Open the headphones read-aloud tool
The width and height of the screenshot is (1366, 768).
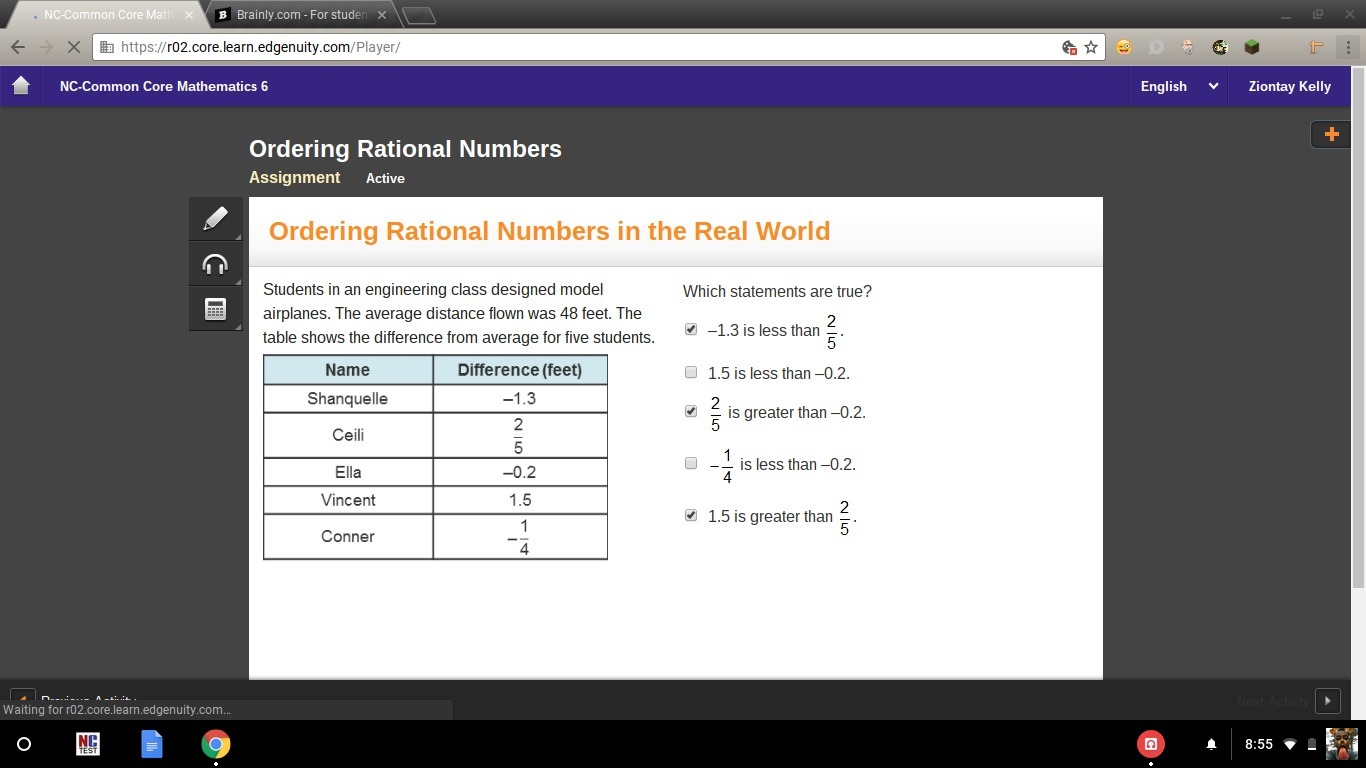pos(215,264)
